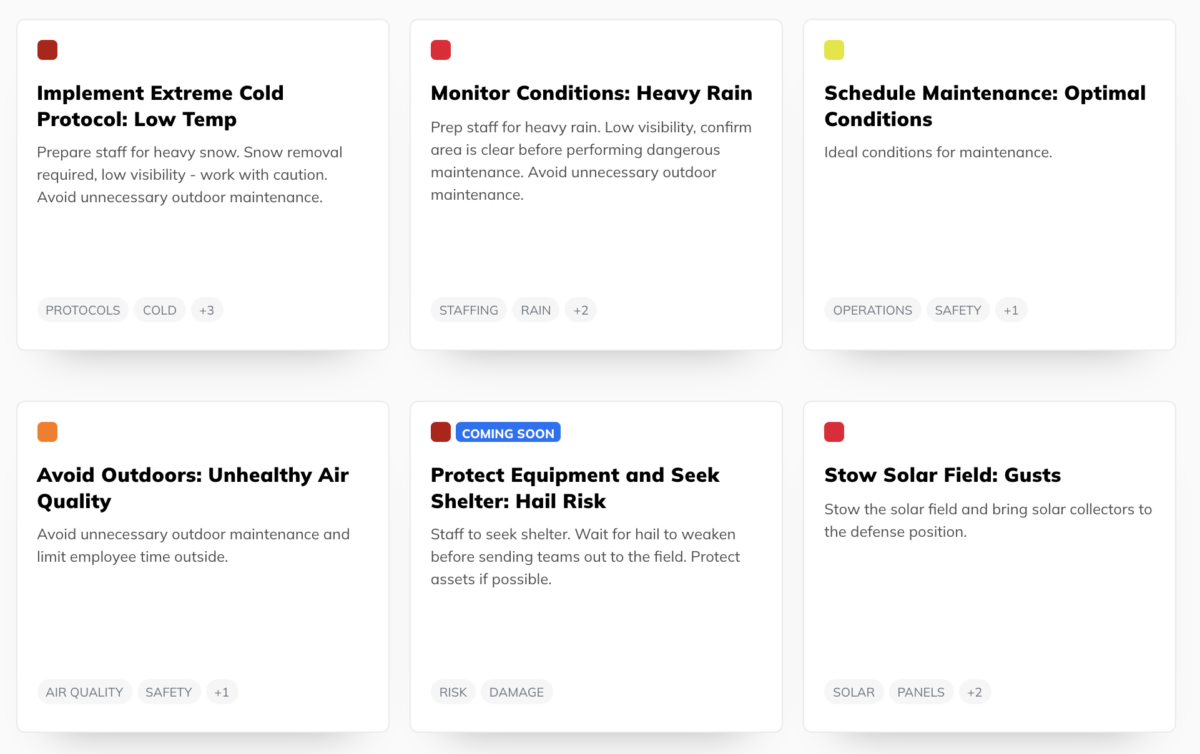The width and height of the screenshot is (1200, 754).
Task: Expand the +2 tags on Stow Solar Field card
Action: click(975, 692)
